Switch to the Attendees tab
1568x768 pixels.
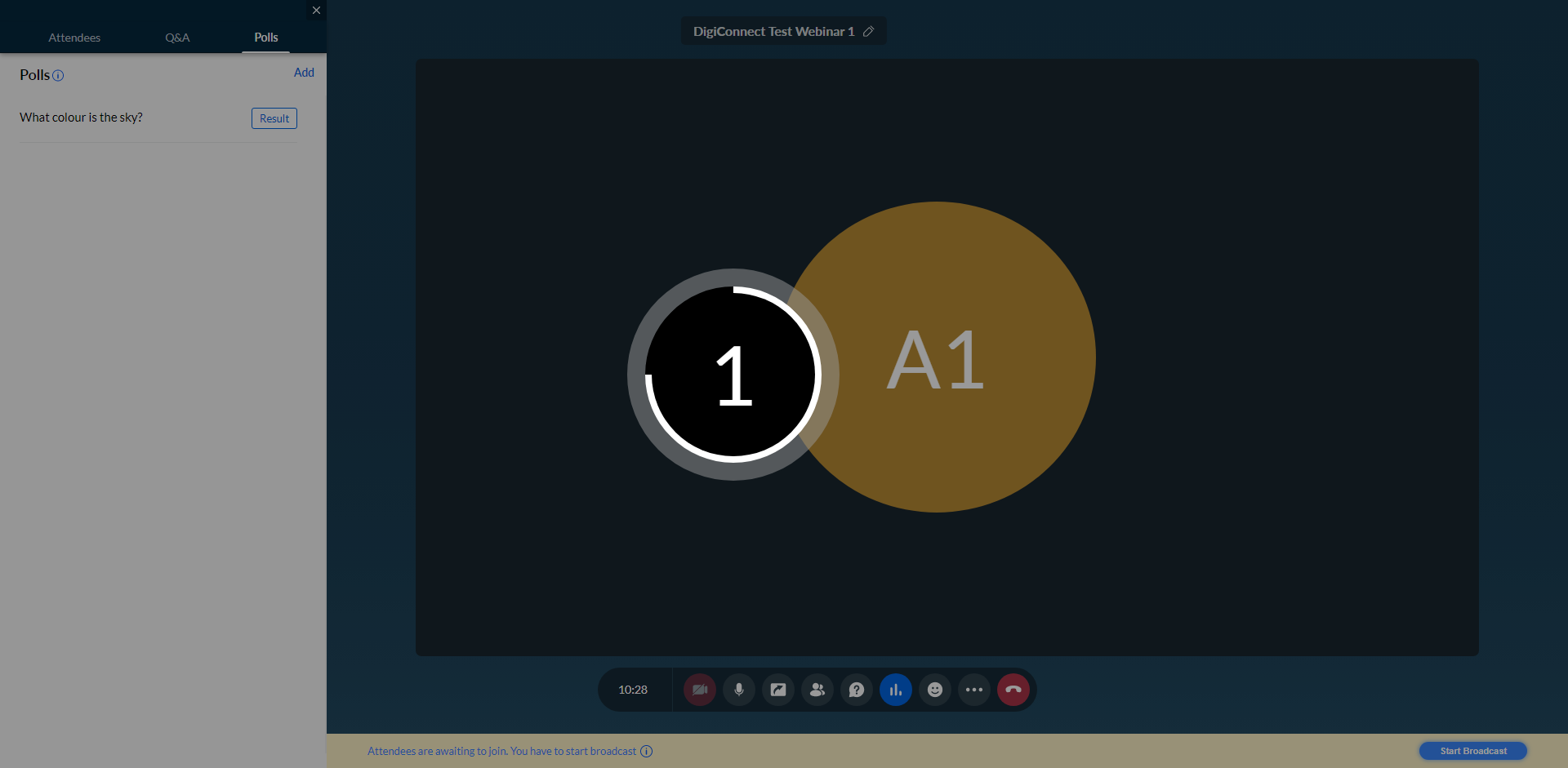coord(74,38)
